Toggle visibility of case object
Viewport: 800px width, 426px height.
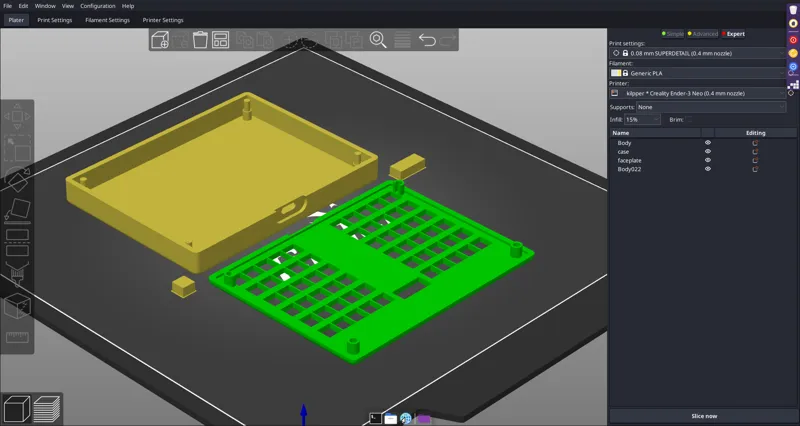[x=708, y=152]
